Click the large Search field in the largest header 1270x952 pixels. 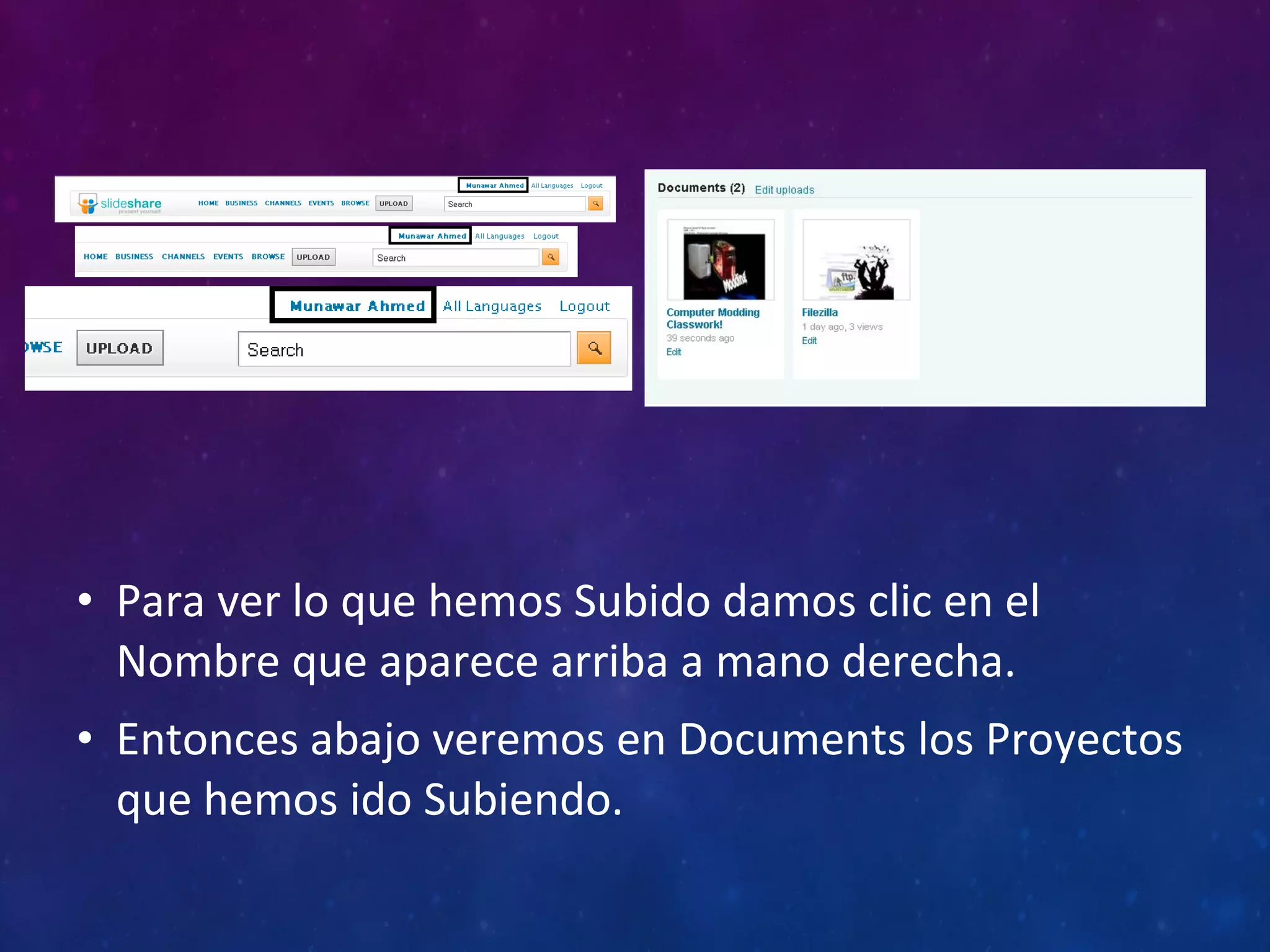point(404,349)
